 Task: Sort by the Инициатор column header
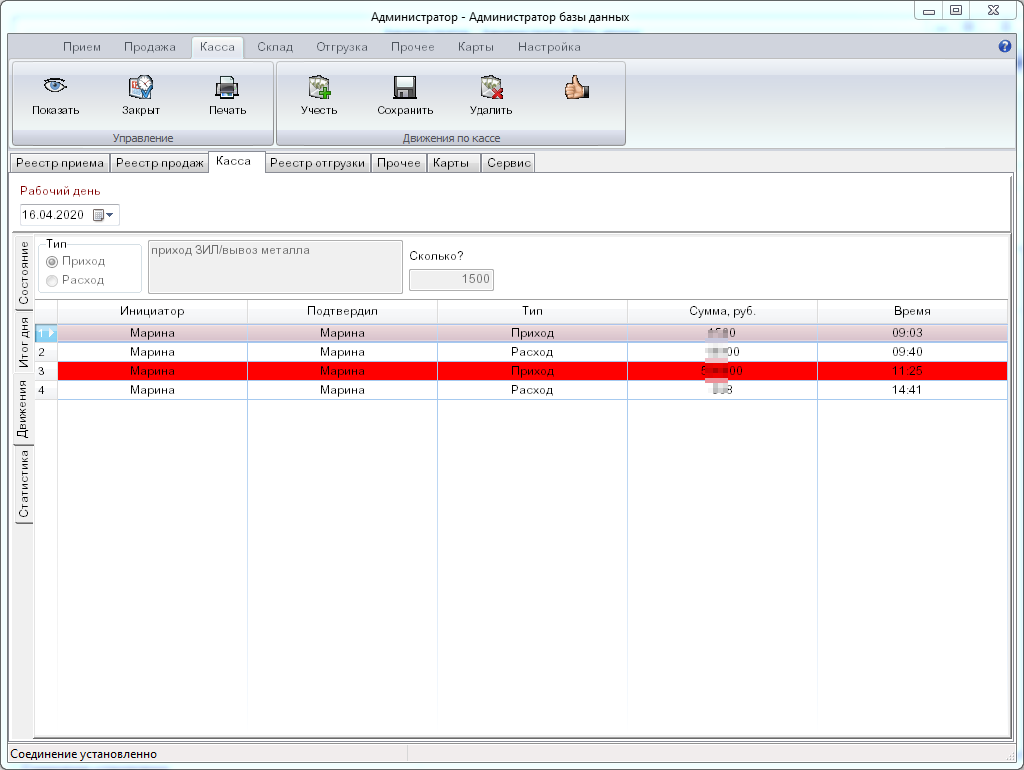(152, 312)
